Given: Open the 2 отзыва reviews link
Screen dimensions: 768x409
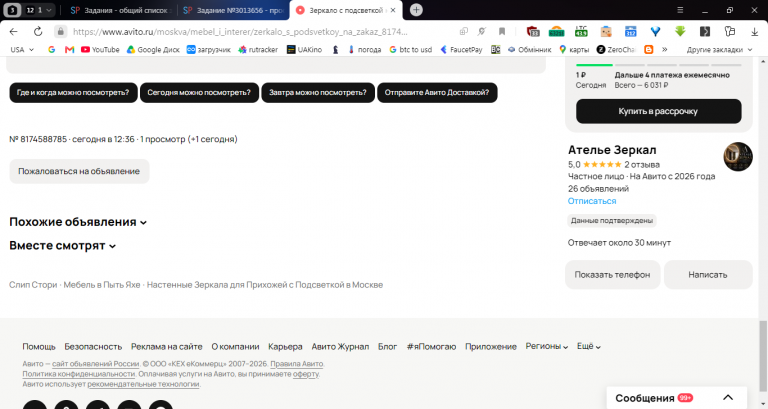Looking at the screenshot, I should click(642, 165).
